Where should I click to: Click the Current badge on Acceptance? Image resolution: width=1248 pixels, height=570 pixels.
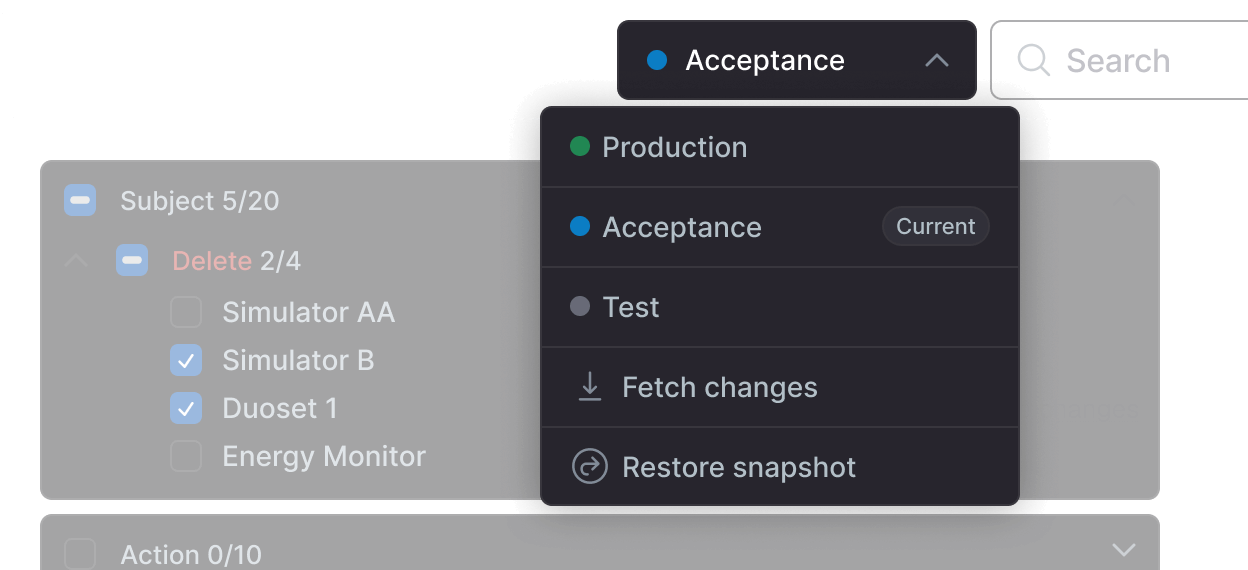(935, 227)
